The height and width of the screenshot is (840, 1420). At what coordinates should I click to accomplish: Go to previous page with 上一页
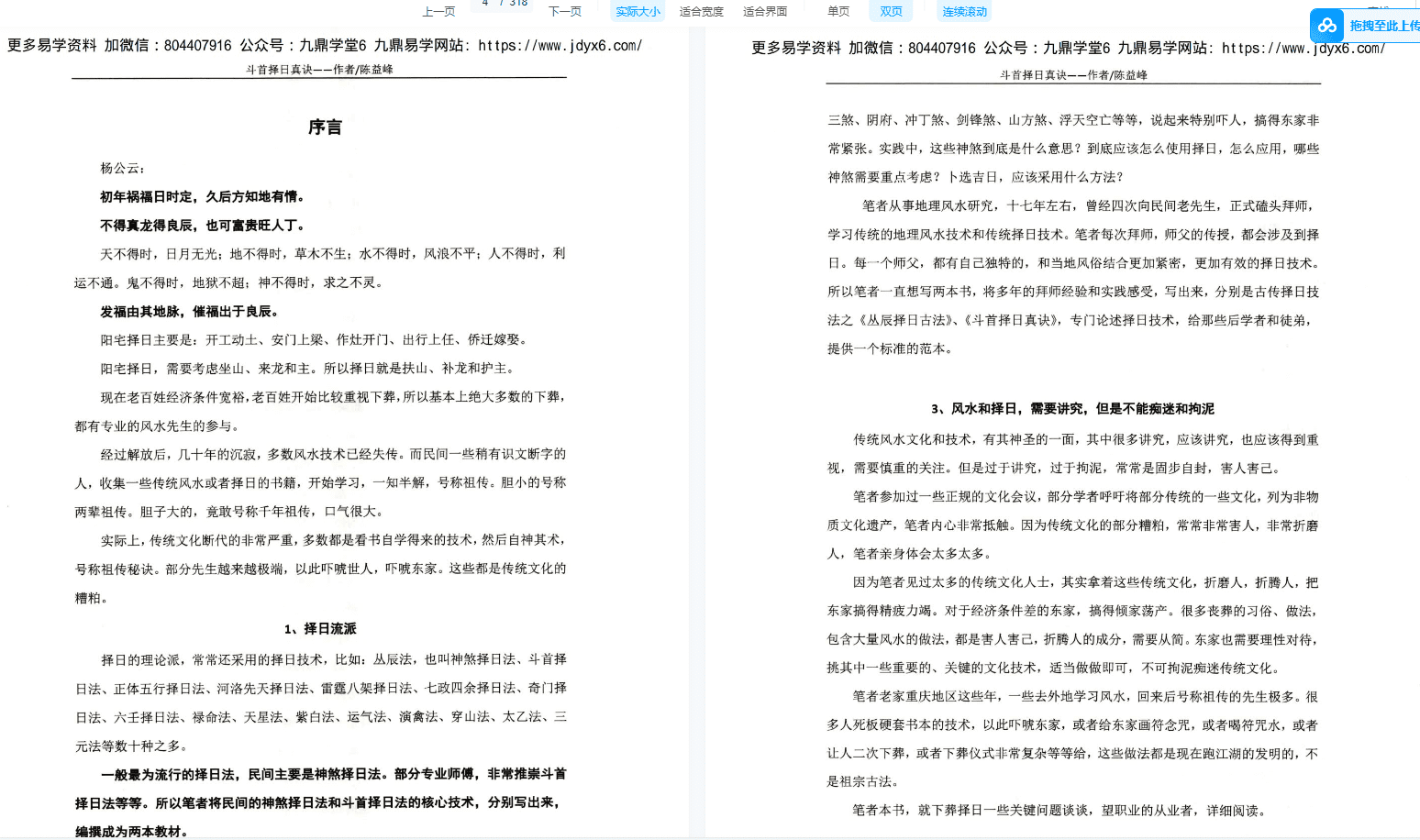tap(438, 11)
